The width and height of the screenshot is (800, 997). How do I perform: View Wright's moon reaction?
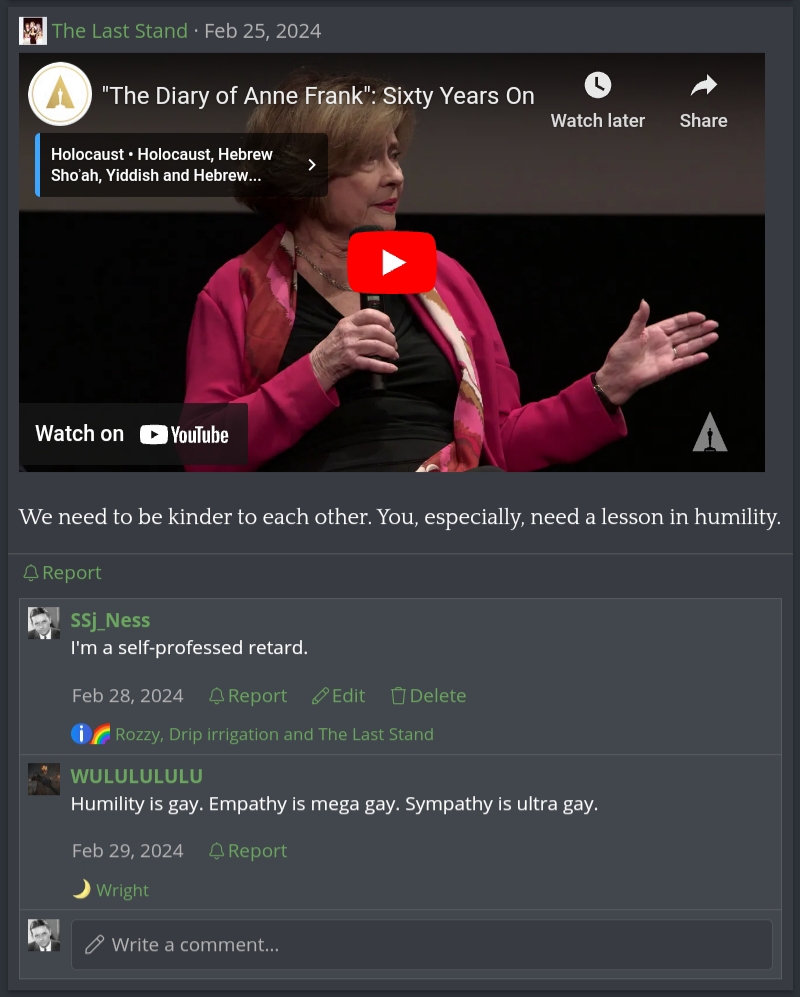click(110, 890)
